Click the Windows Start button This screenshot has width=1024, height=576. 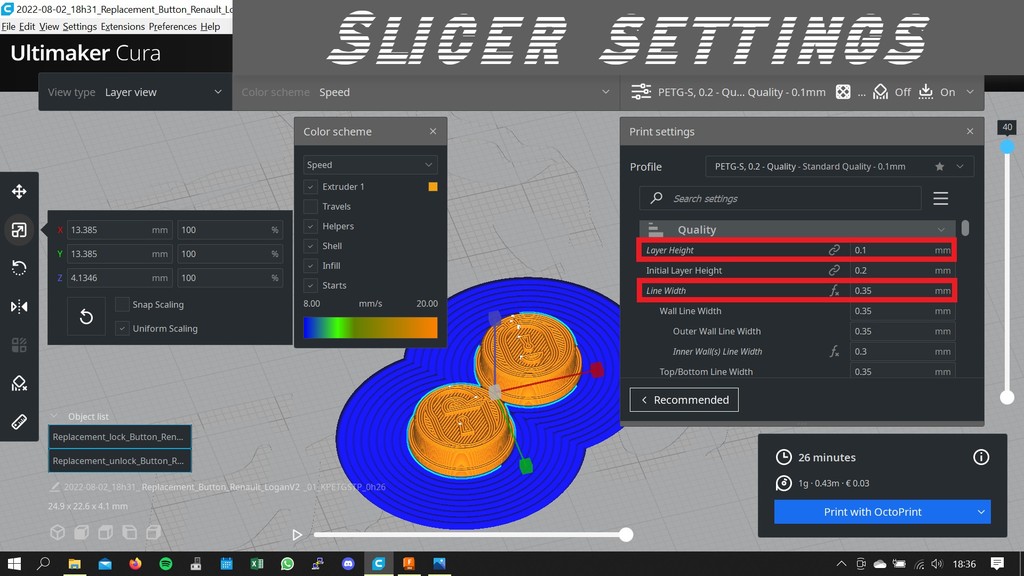click(14, 564)
